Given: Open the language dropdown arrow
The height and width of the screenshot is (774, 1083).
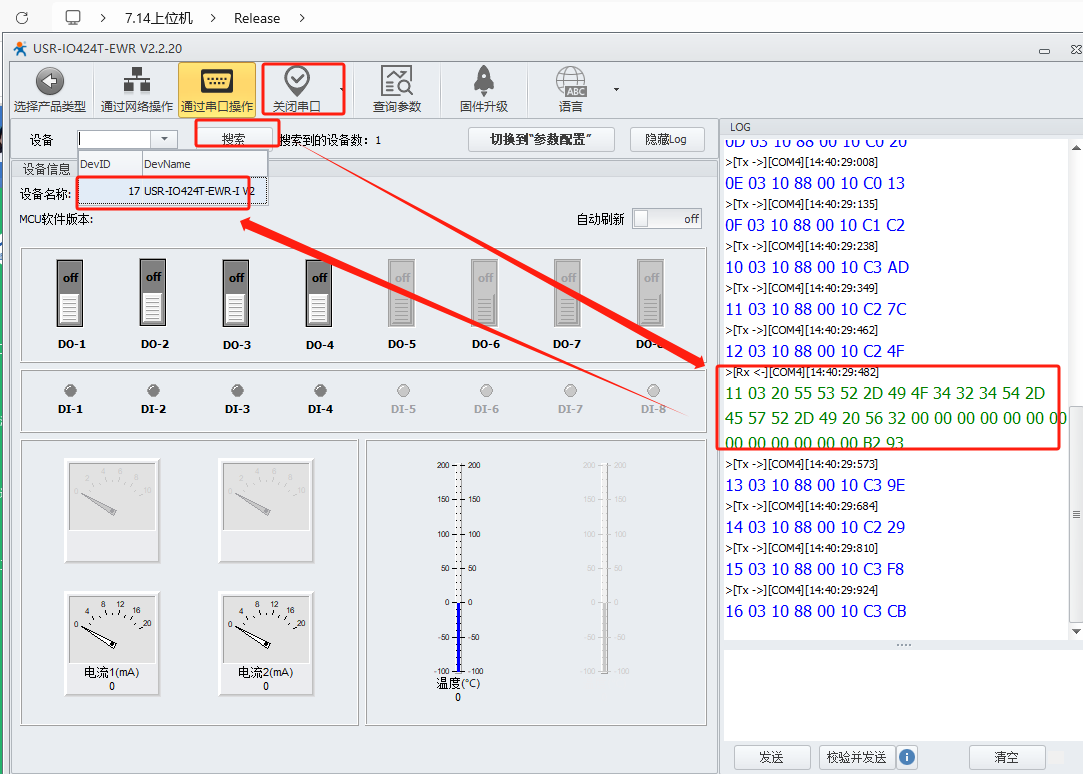Looking at the screenshot, I should [616, 89].
